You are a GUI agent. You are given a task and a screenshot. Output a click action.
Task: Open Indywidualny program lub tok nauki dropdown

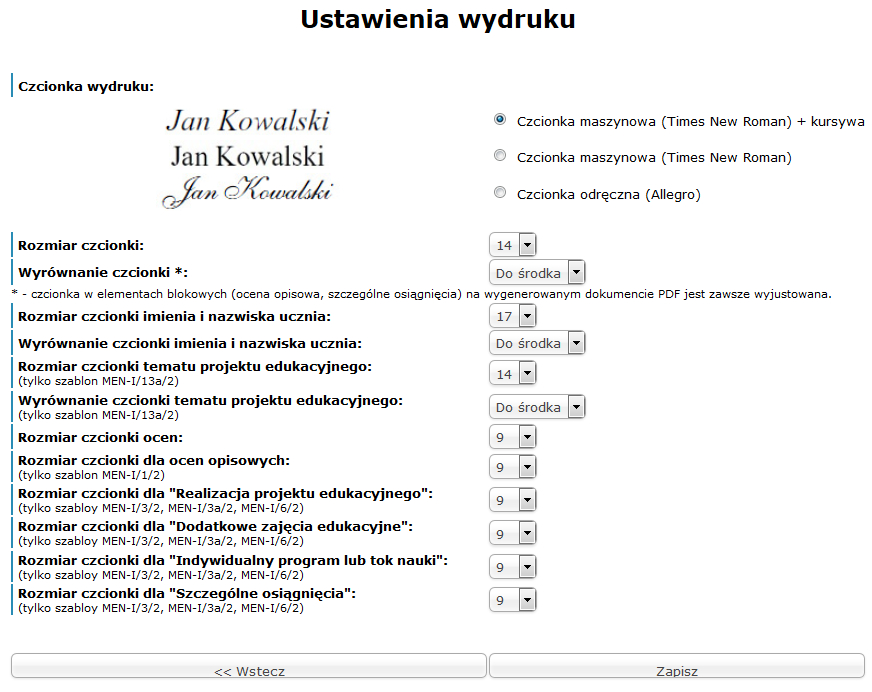click(513, 567)
